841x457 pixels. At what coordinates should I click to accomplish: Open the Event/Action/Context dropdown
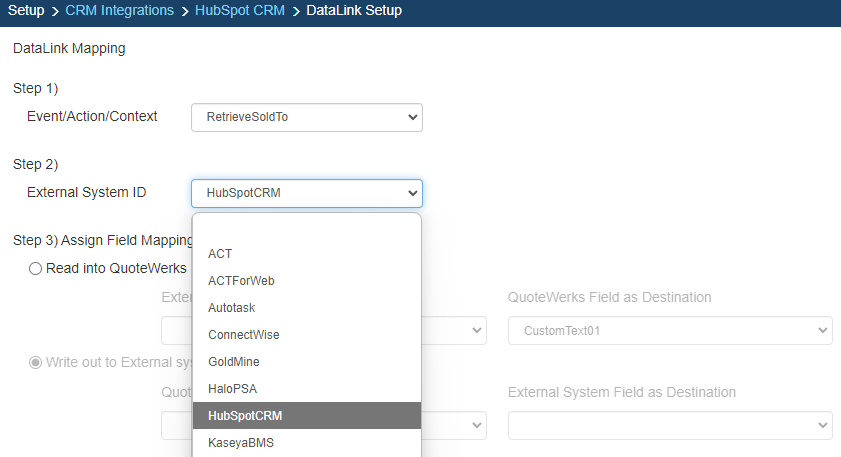click(306, 117)
